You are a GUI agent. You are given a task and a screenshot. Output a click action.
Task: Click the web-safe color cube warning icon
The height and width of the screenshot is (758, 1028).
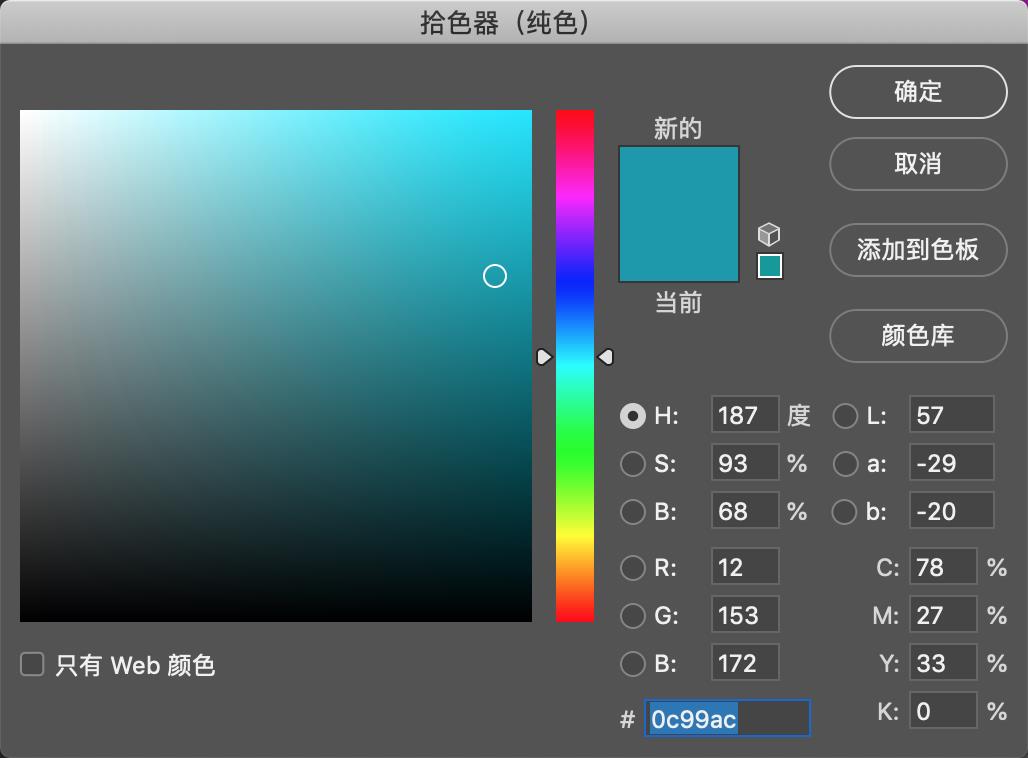(768, 235)
